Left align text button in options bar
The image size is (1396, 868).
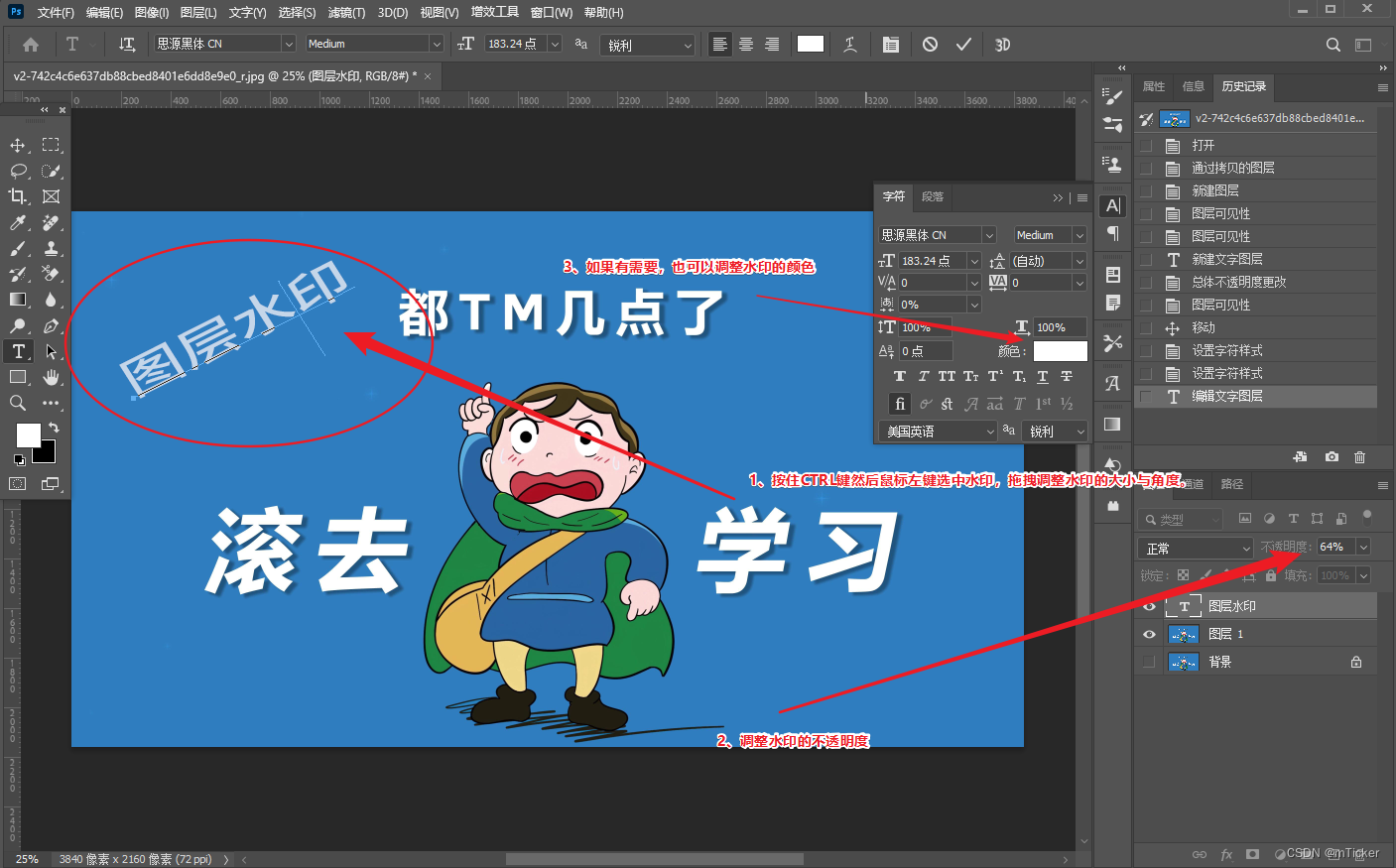point(719,45)
